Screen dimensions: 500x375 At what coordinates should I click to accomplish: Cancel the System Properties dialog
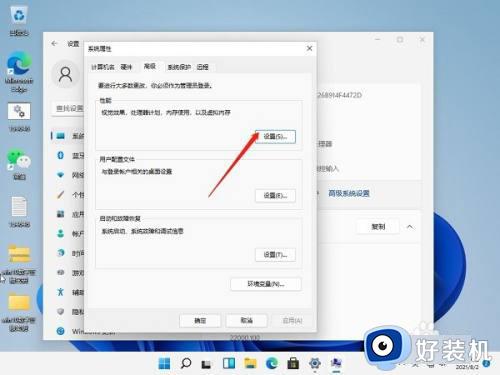click(246, 321)
